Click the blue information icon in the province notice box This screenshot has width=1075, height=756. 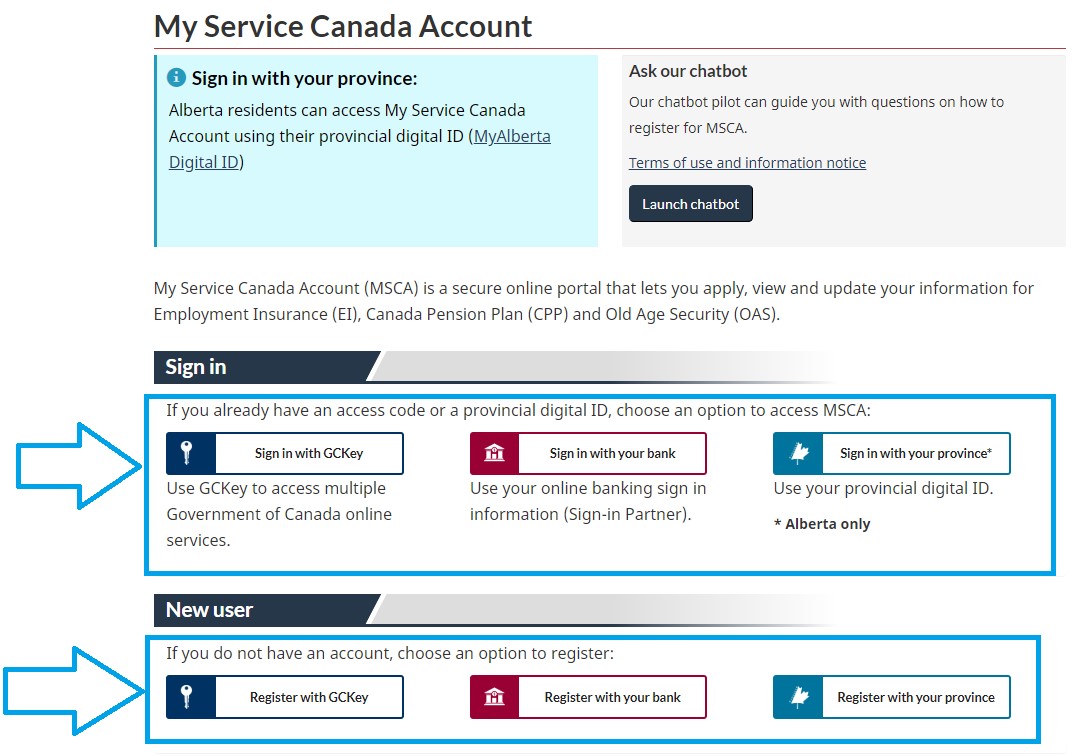coord(179,77)
